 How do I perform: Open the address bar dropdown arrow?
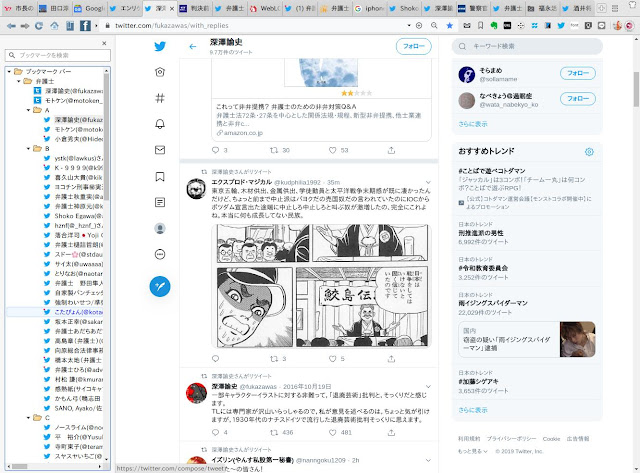(409, 25)
